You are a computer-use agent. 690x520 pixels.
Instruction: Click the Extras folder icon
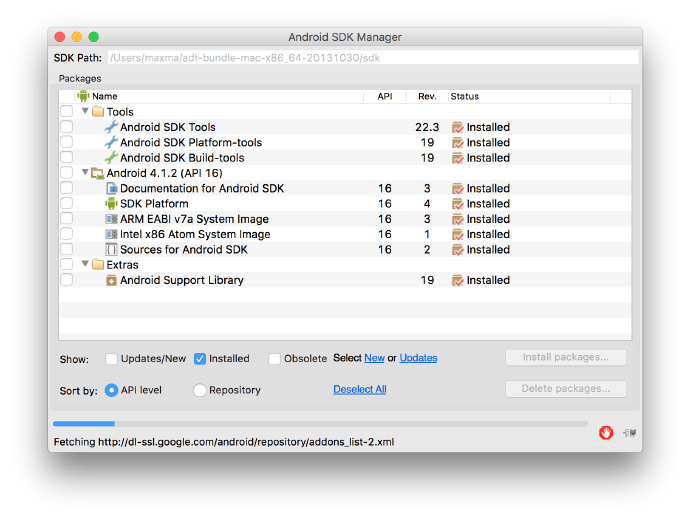(98, 265)
